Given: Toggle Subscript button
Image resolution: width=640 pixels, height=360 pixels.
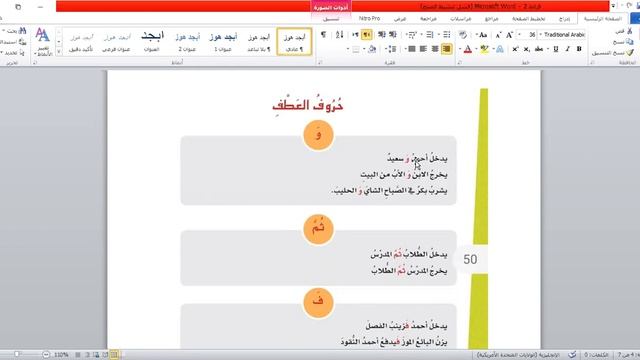Looking at the screenshot, I should [x=527, y=49].
